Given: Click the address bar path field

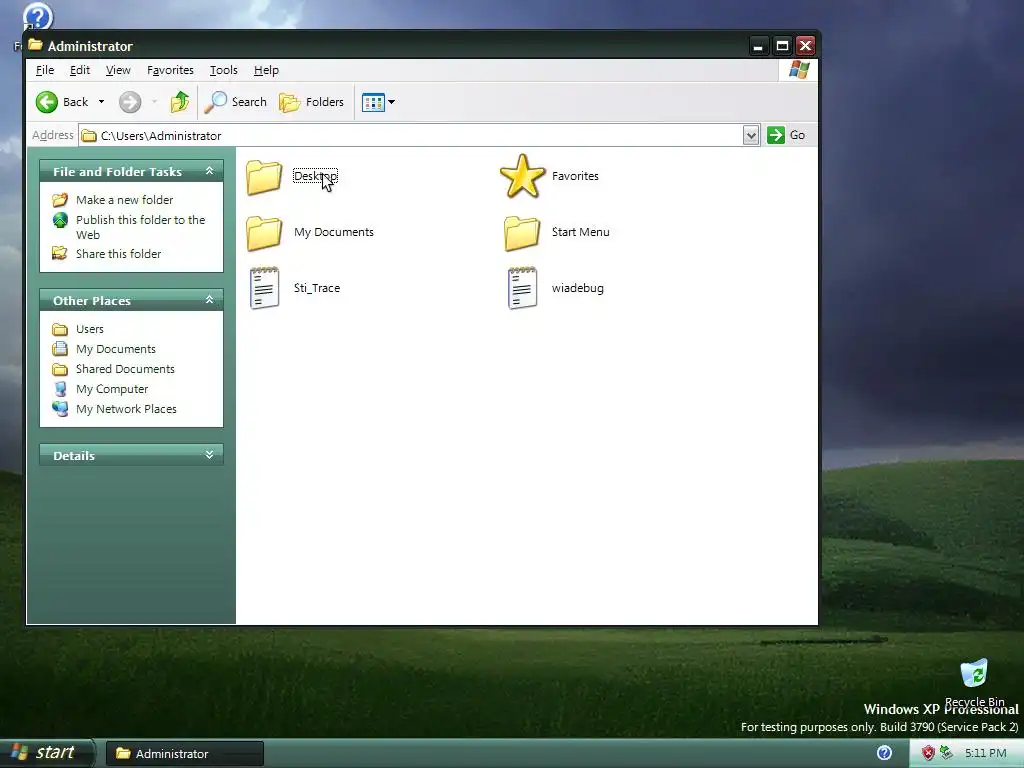Looking at the screenshot, I should (411, 135).
